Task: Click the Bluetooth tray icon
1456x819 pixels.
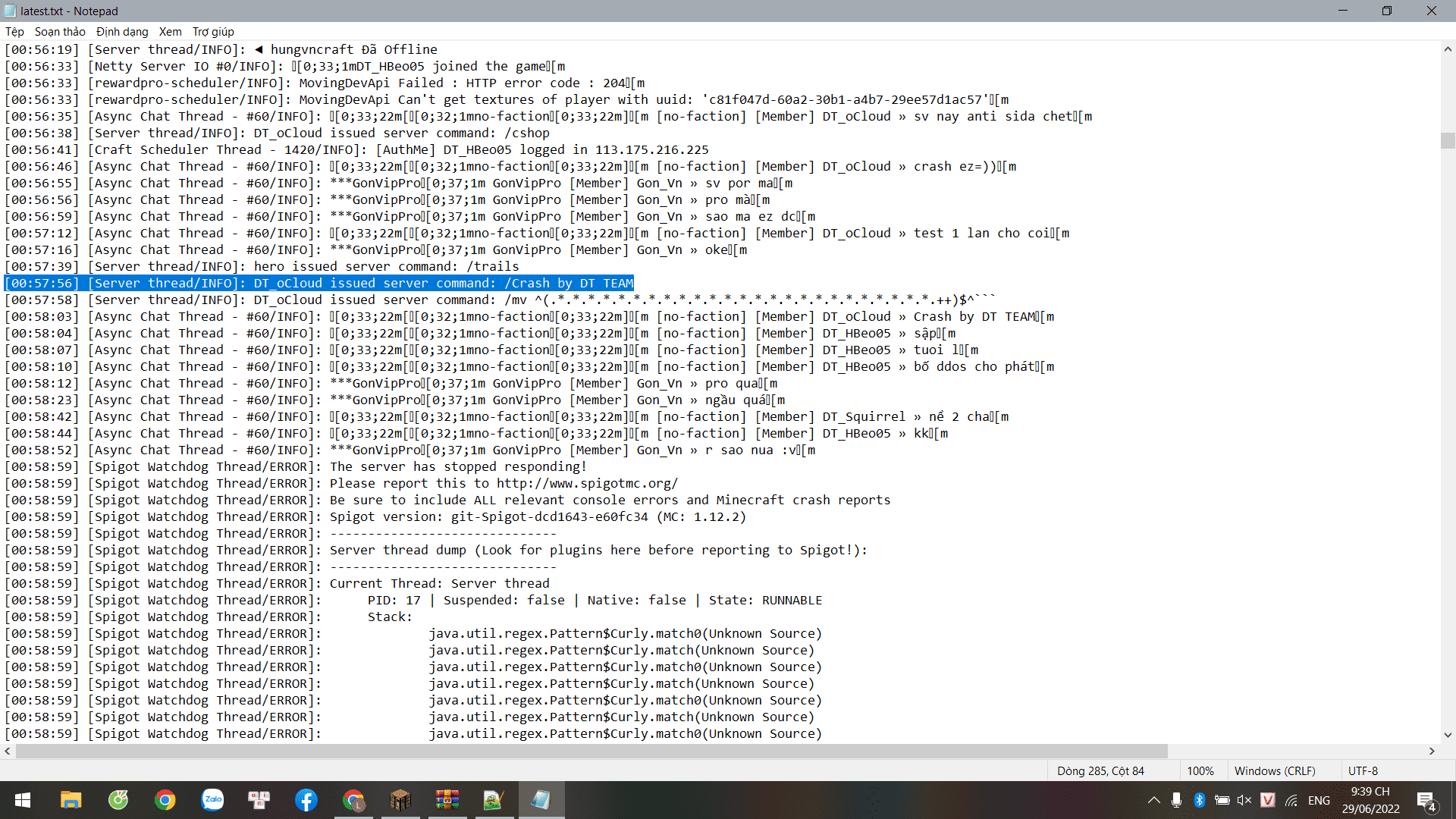Action: (x=1199, y=800)
